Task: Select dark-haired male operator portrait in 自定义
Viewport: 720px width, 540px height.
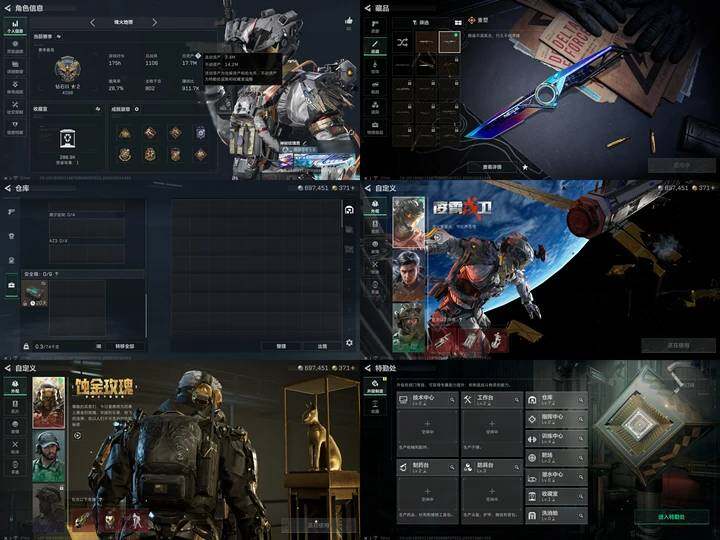Action: (409, 275)
